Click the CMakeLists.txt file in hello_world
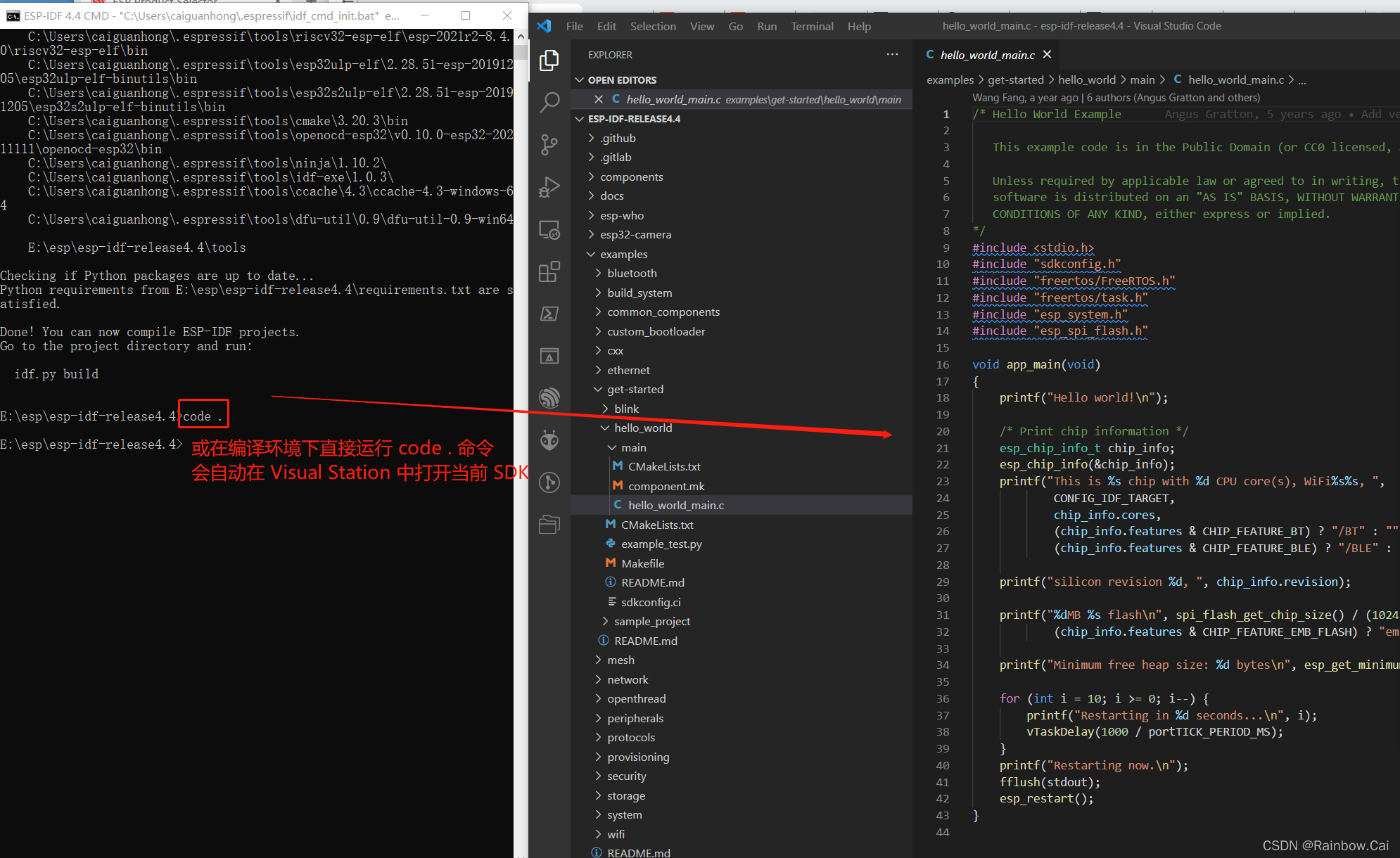 click(657, 524)
